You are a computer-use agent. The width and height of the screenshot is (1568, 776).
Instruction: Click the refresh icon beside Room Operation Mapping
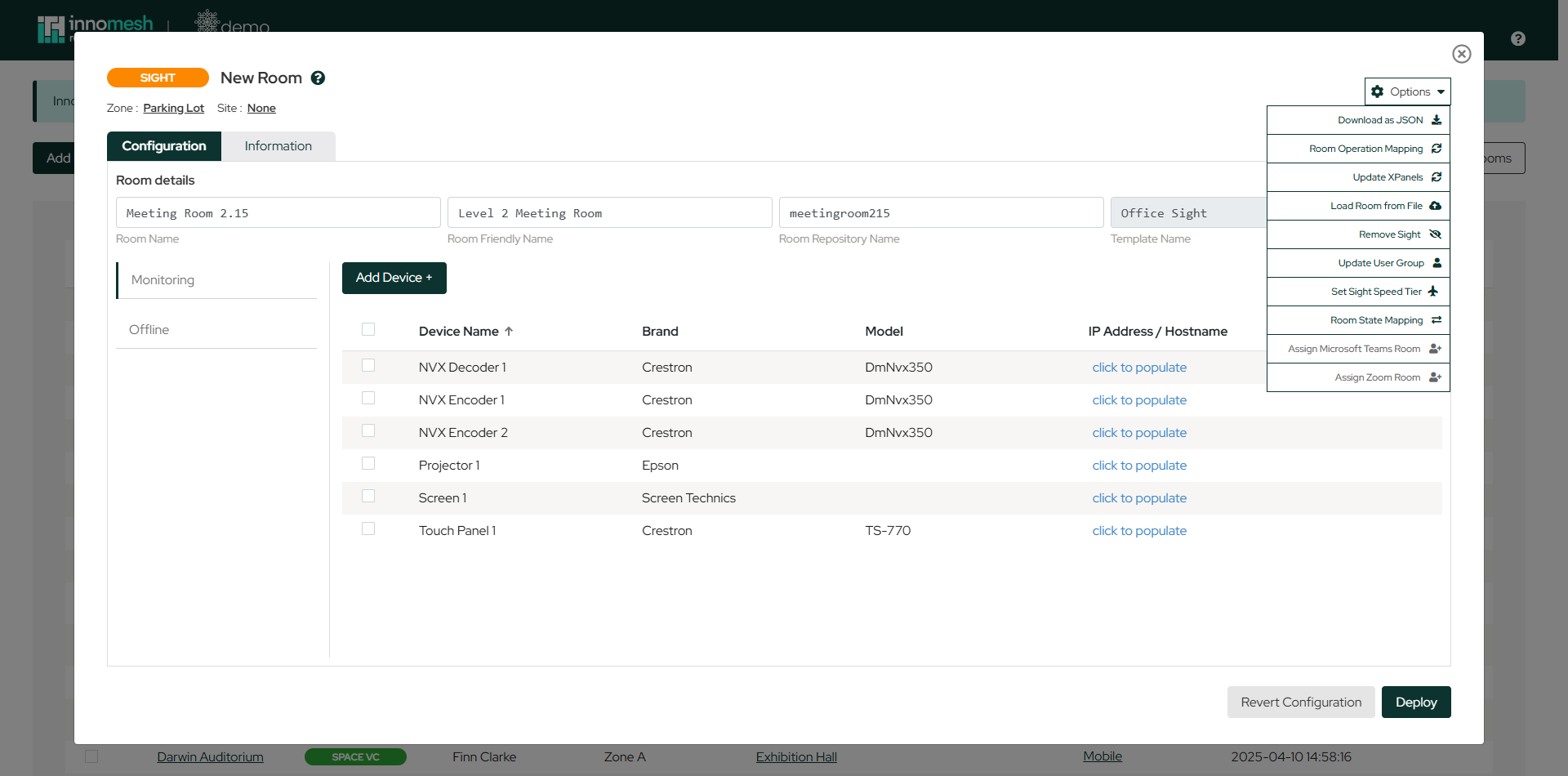[1437, 149]
